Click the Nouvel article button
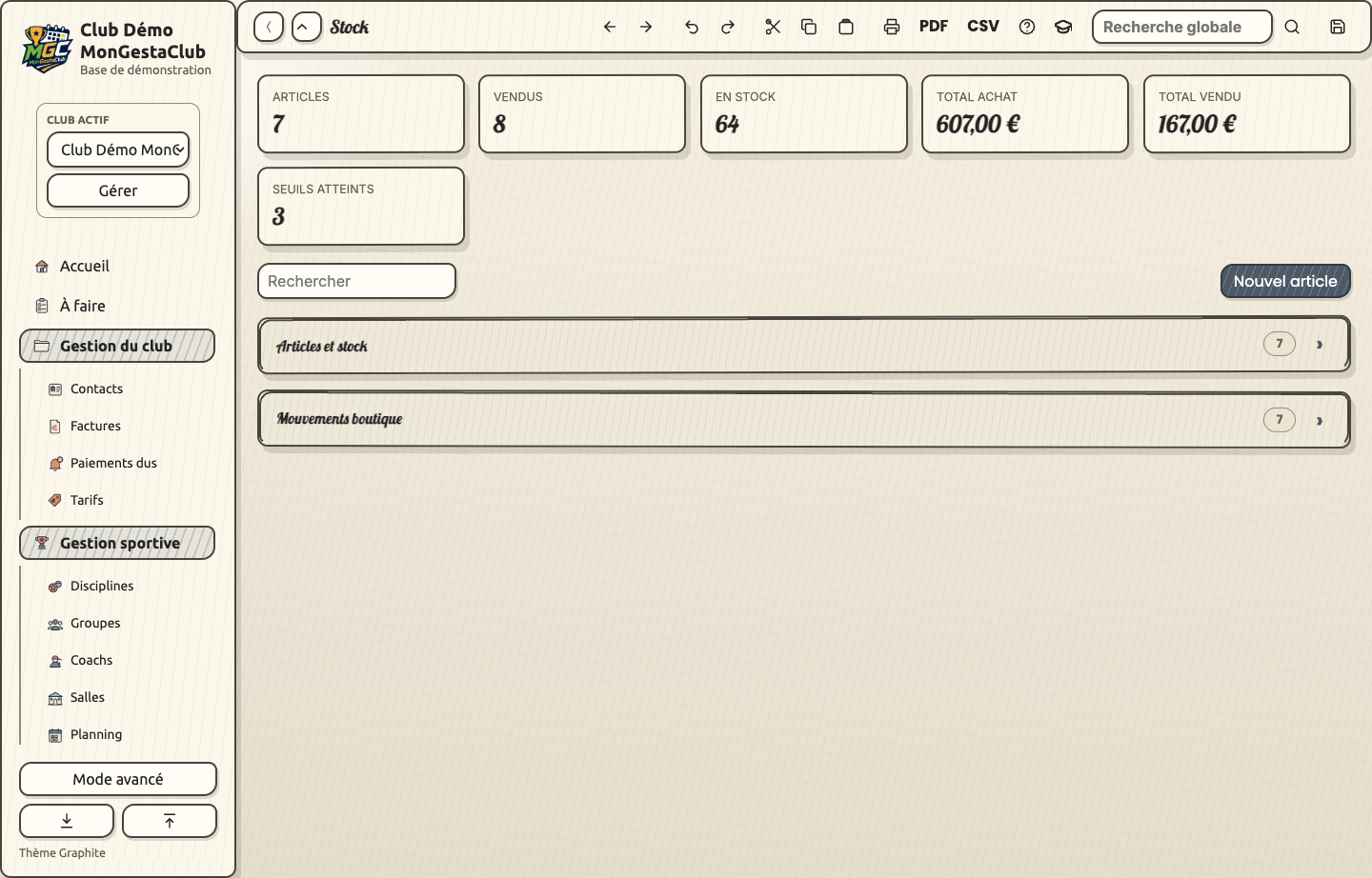The height and width of the screenshot is (878, 1372). 1285,281
